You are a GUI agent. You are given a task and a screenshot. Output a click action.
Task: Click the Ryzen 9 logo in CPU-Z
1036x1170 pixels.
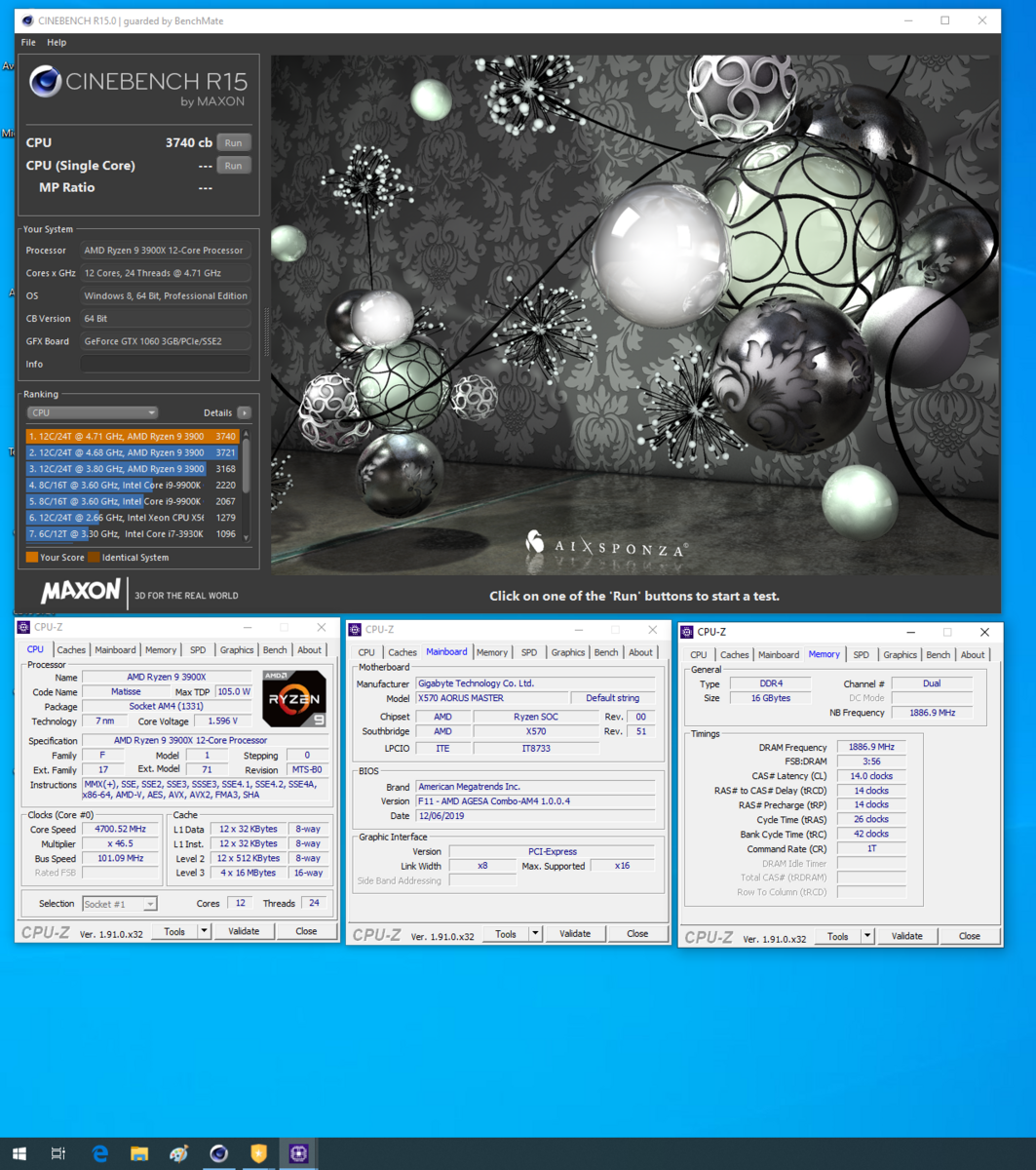click(294, 698)
